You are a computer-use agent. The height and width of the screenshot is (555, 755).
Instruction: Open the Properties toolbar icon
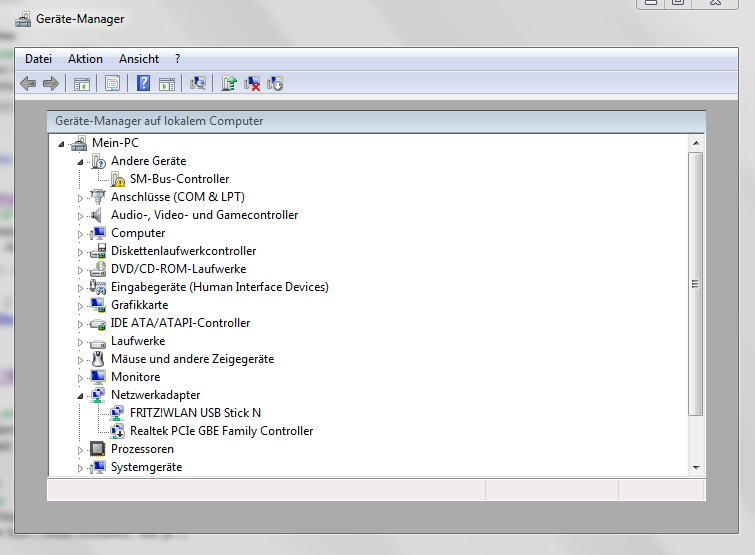tap(113, 84)
